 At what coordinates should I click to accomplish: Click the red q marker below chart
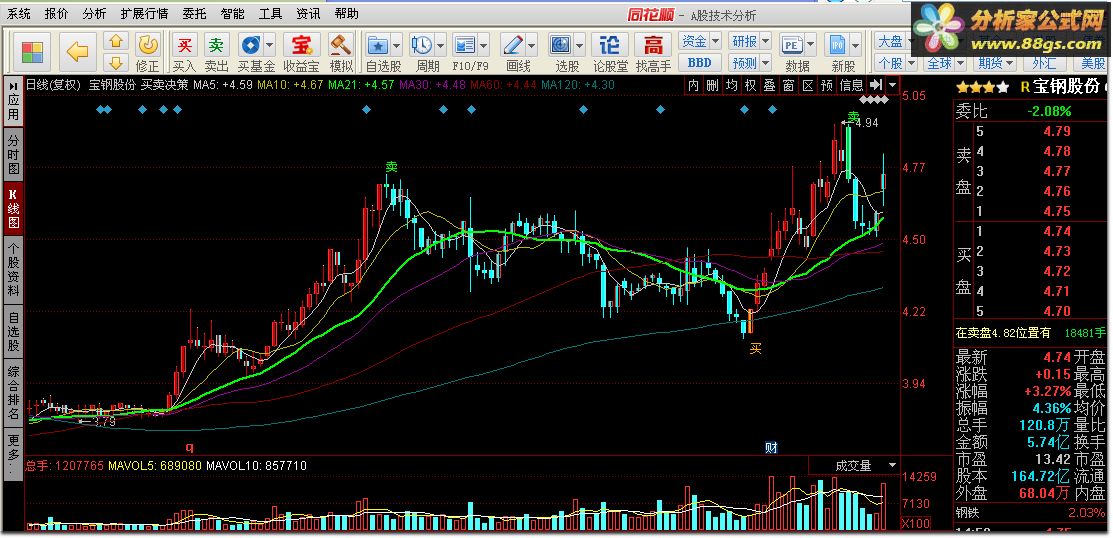tap(190, 447)
